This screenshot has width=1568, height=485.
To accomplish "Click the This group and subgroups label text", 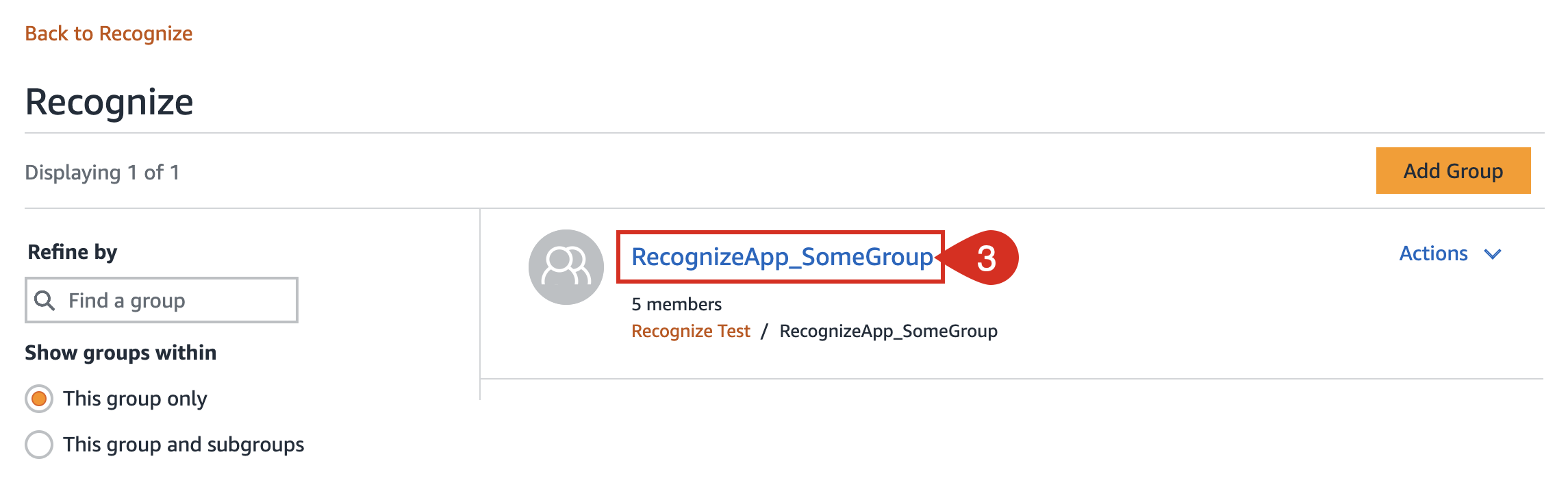I will [x=184, y=445].
